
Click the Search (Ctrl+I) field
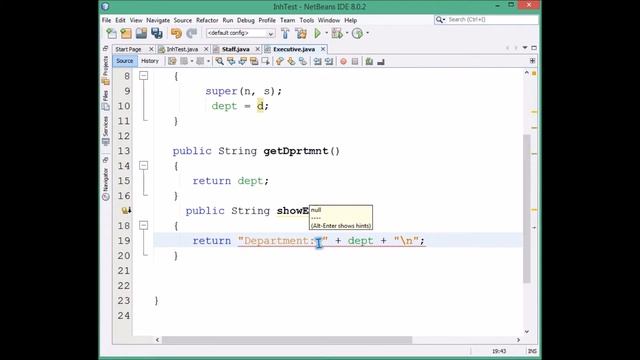486,20
